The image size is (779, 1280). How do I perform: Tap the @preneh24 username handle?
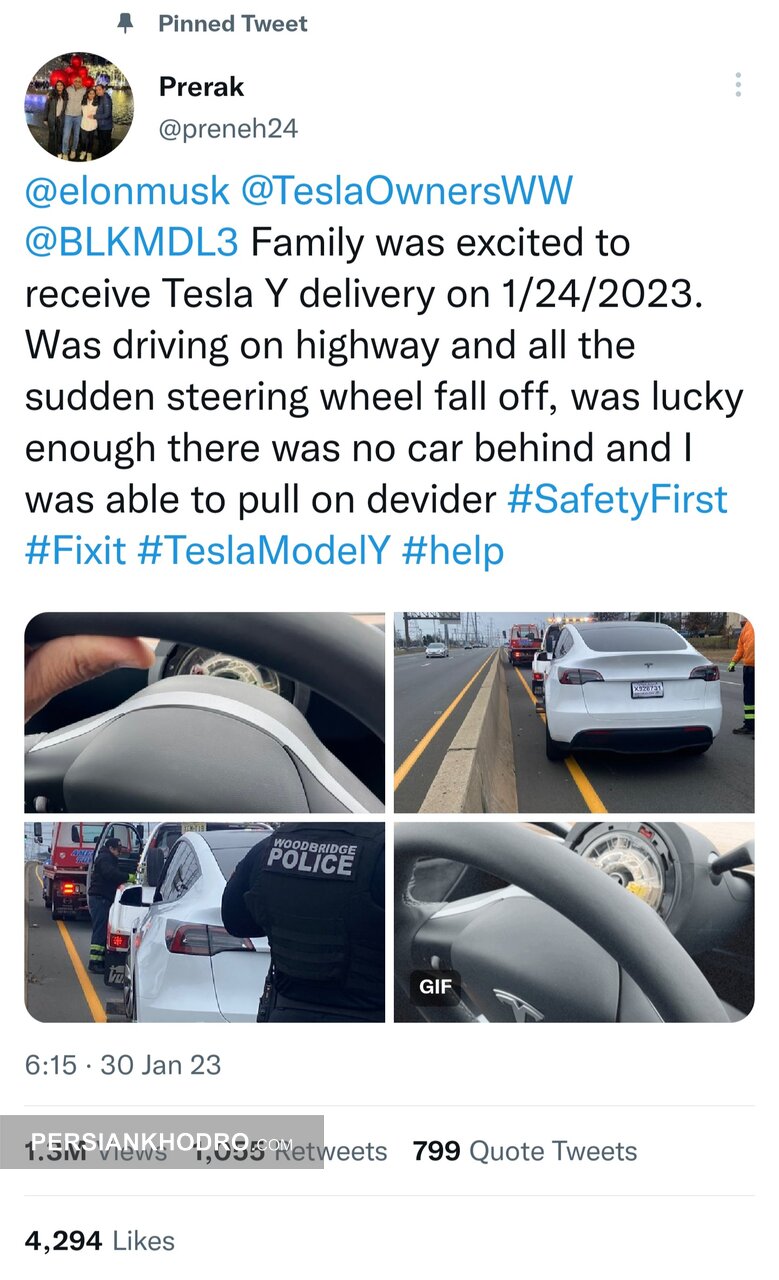pyautogui.click(x=228, y=129)
